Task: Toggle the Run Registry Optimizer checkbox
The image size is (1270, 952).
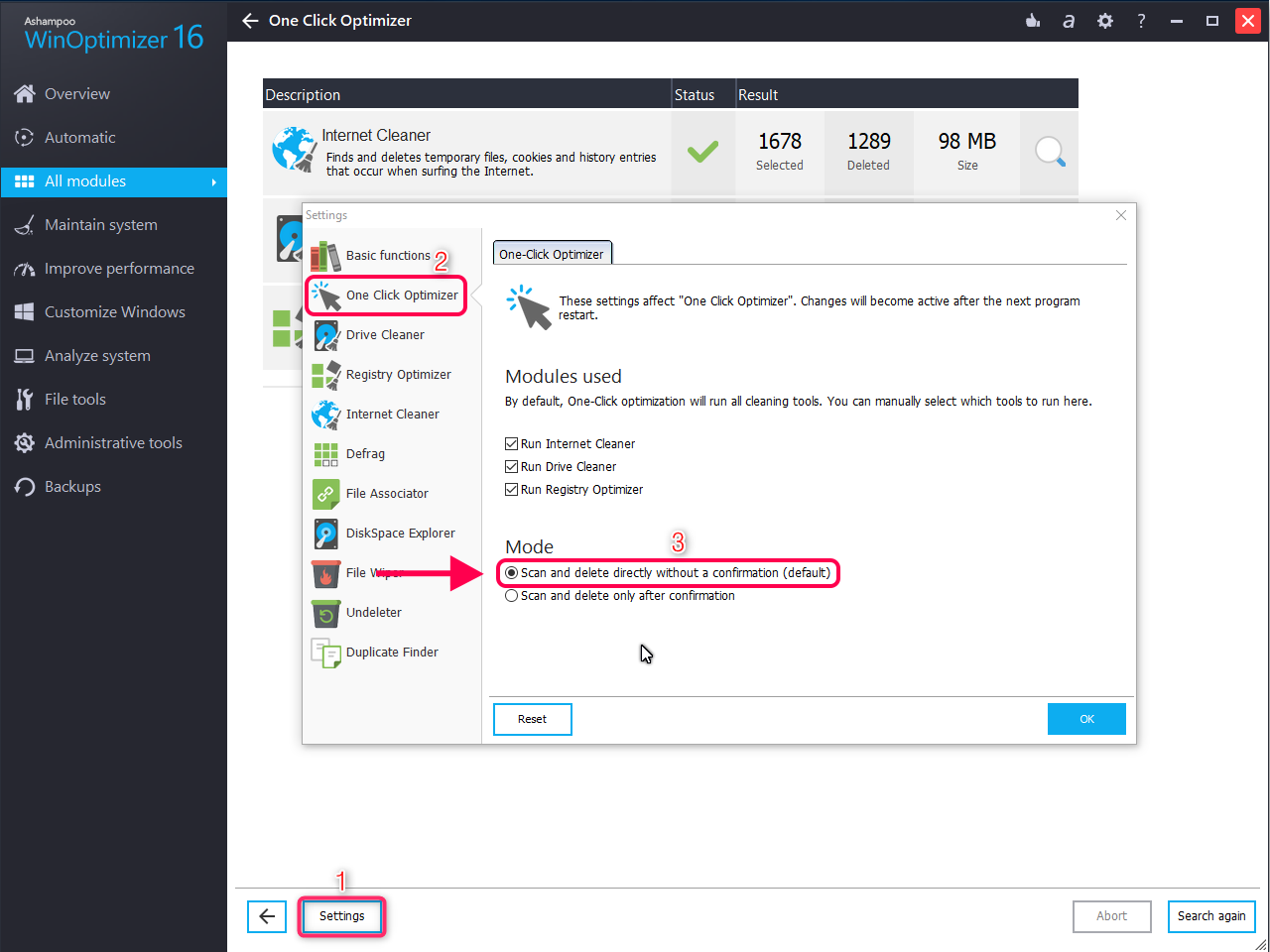Action: [511, 490]
